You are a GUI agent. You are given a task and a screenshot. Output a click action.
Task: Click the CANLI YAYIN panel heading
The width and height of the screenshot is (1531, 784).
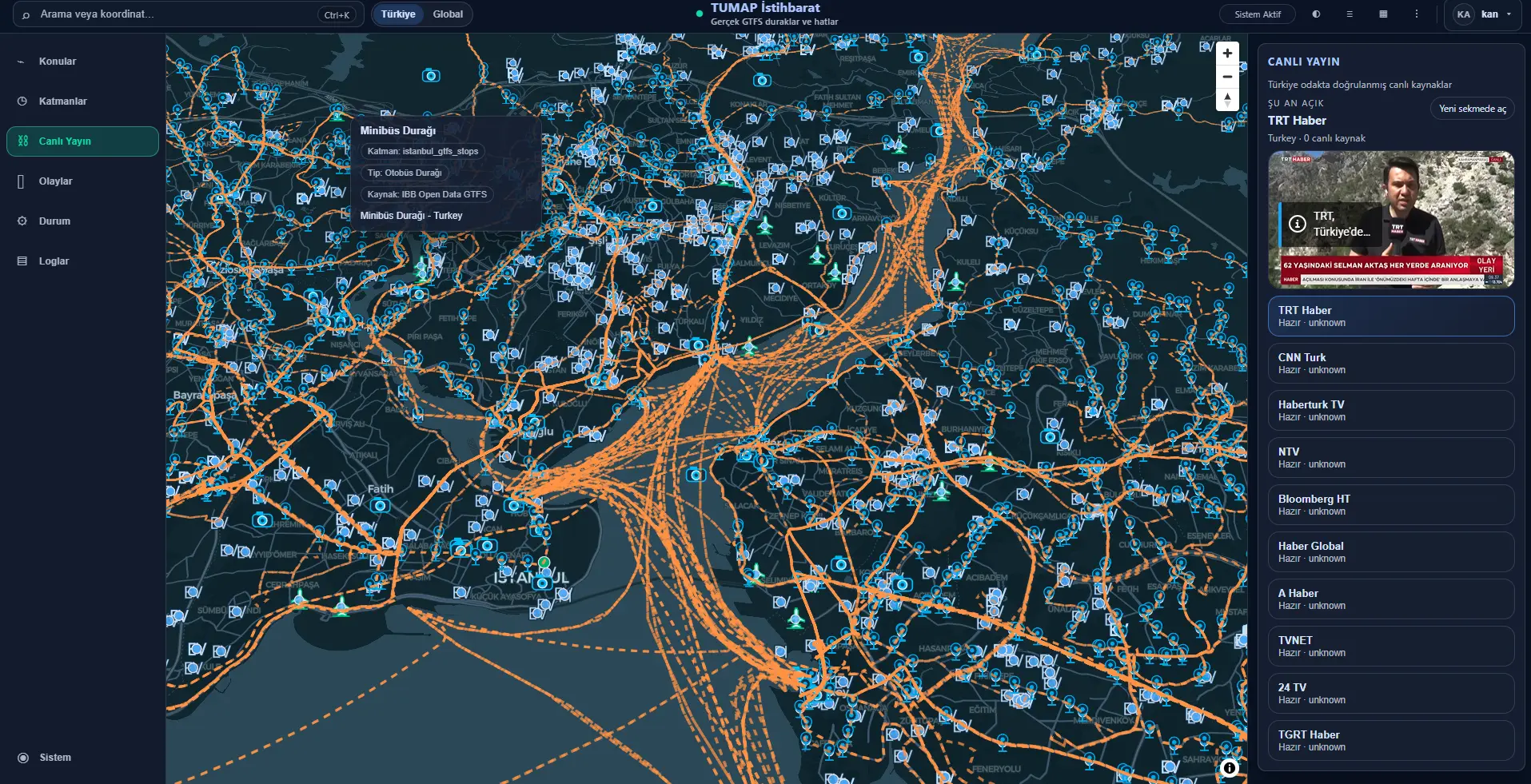coord(1304,62)
